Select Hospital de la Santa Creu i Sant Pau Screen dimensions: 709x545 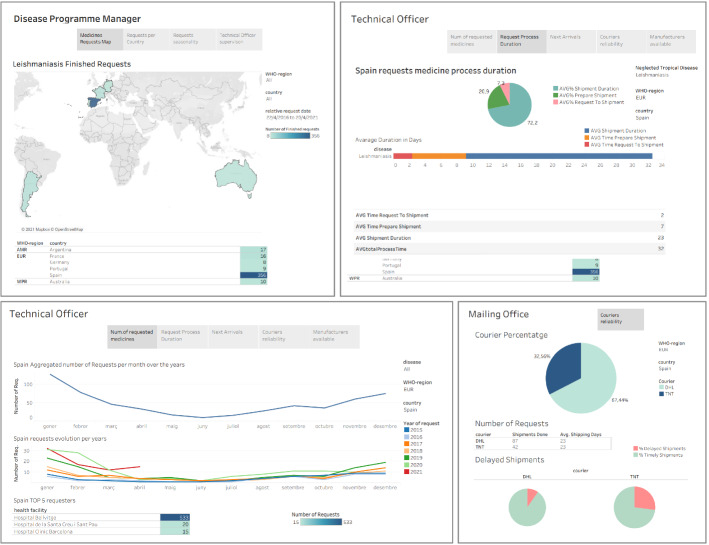point(101,524)
